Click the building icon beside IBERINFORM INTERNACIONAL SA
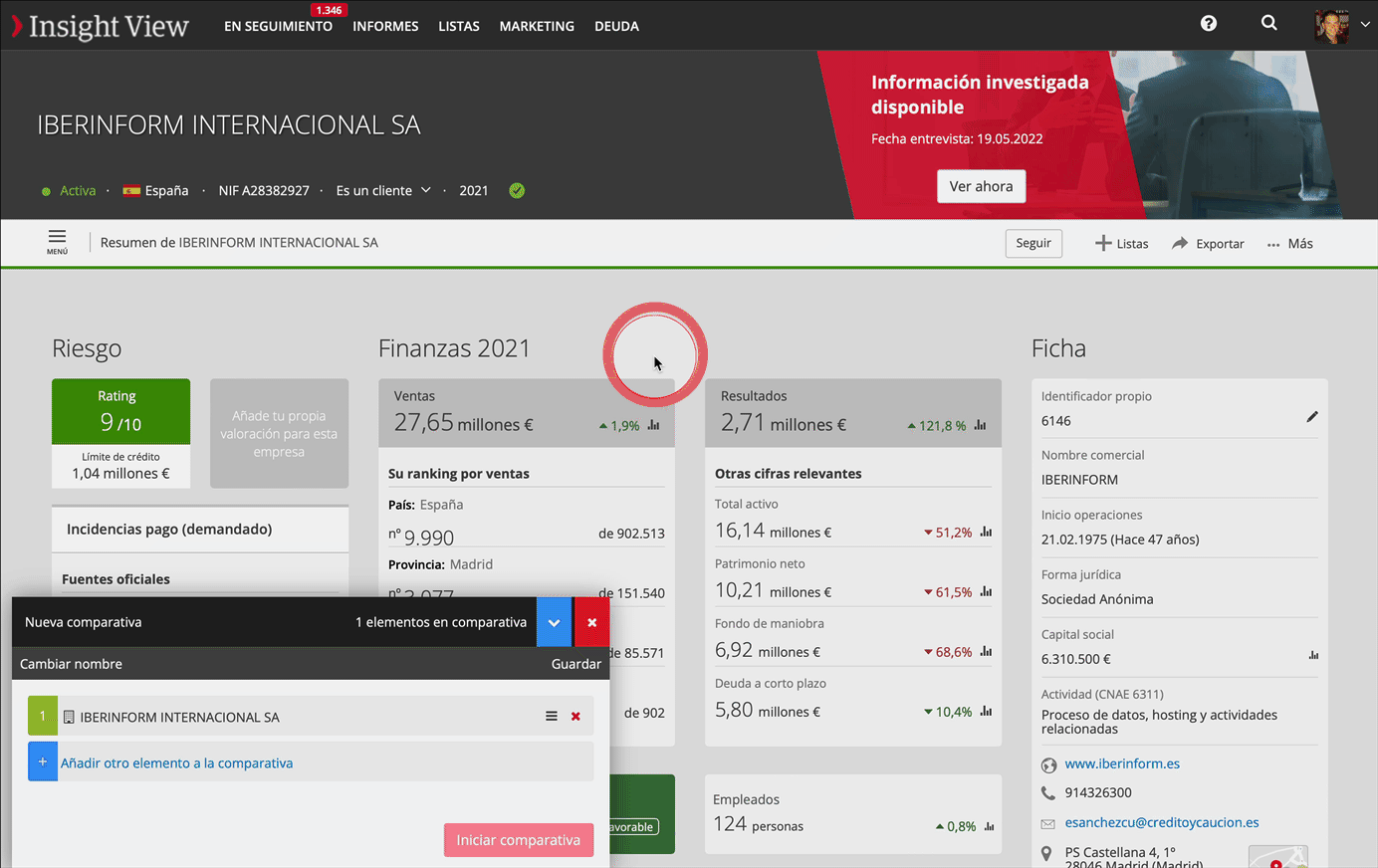The image size is (1378, 868). 69,717
